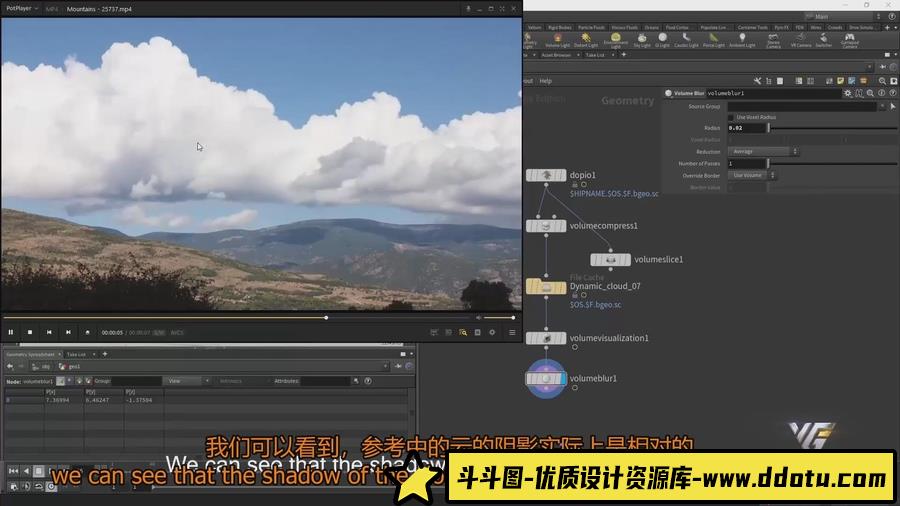Select the GI Light shelf tool
This screenshot has height=506, width=900.
click(x=662, y=40)
